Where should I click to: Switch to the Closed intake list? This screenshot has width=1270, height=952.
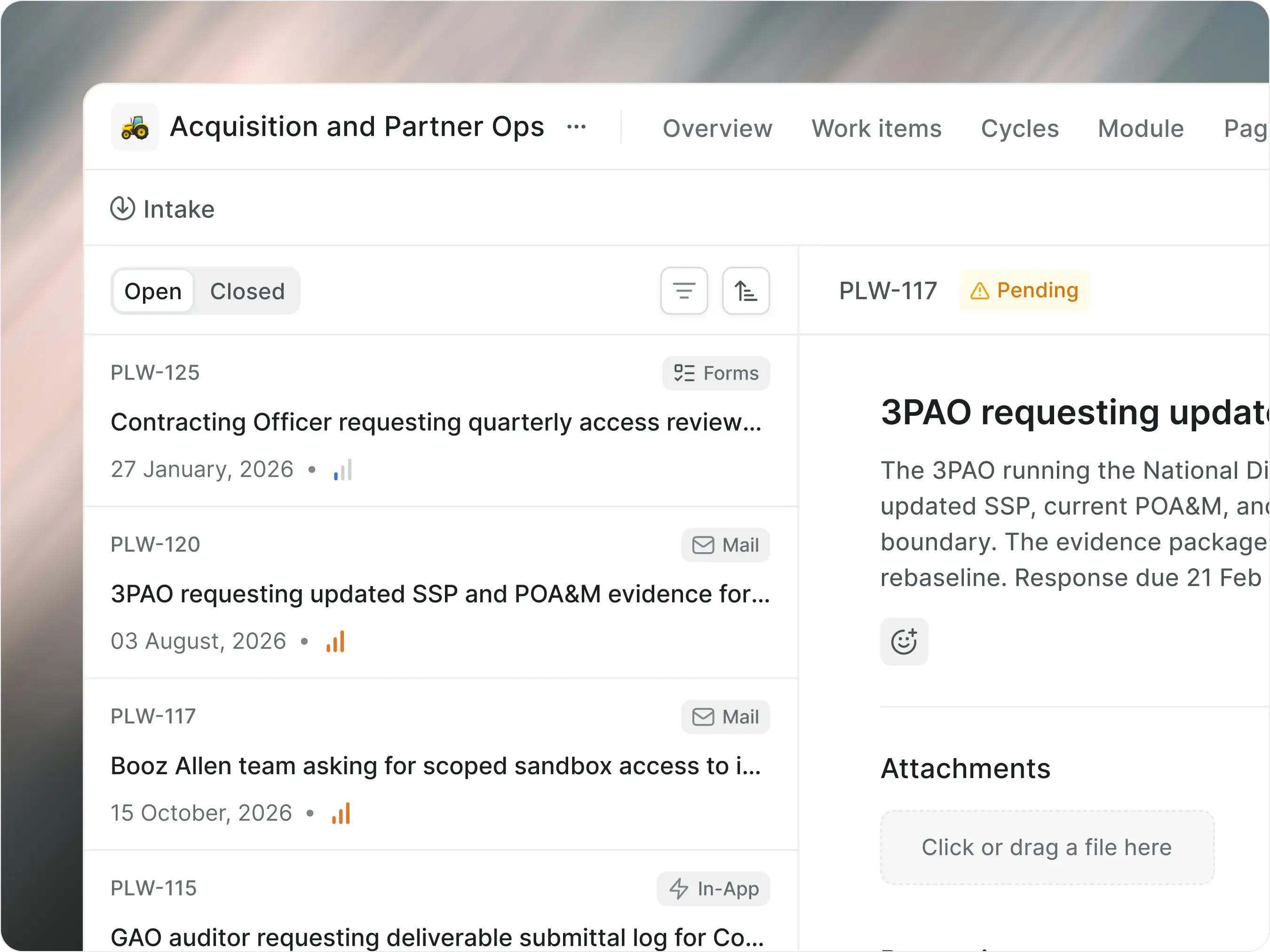[247, 291]
